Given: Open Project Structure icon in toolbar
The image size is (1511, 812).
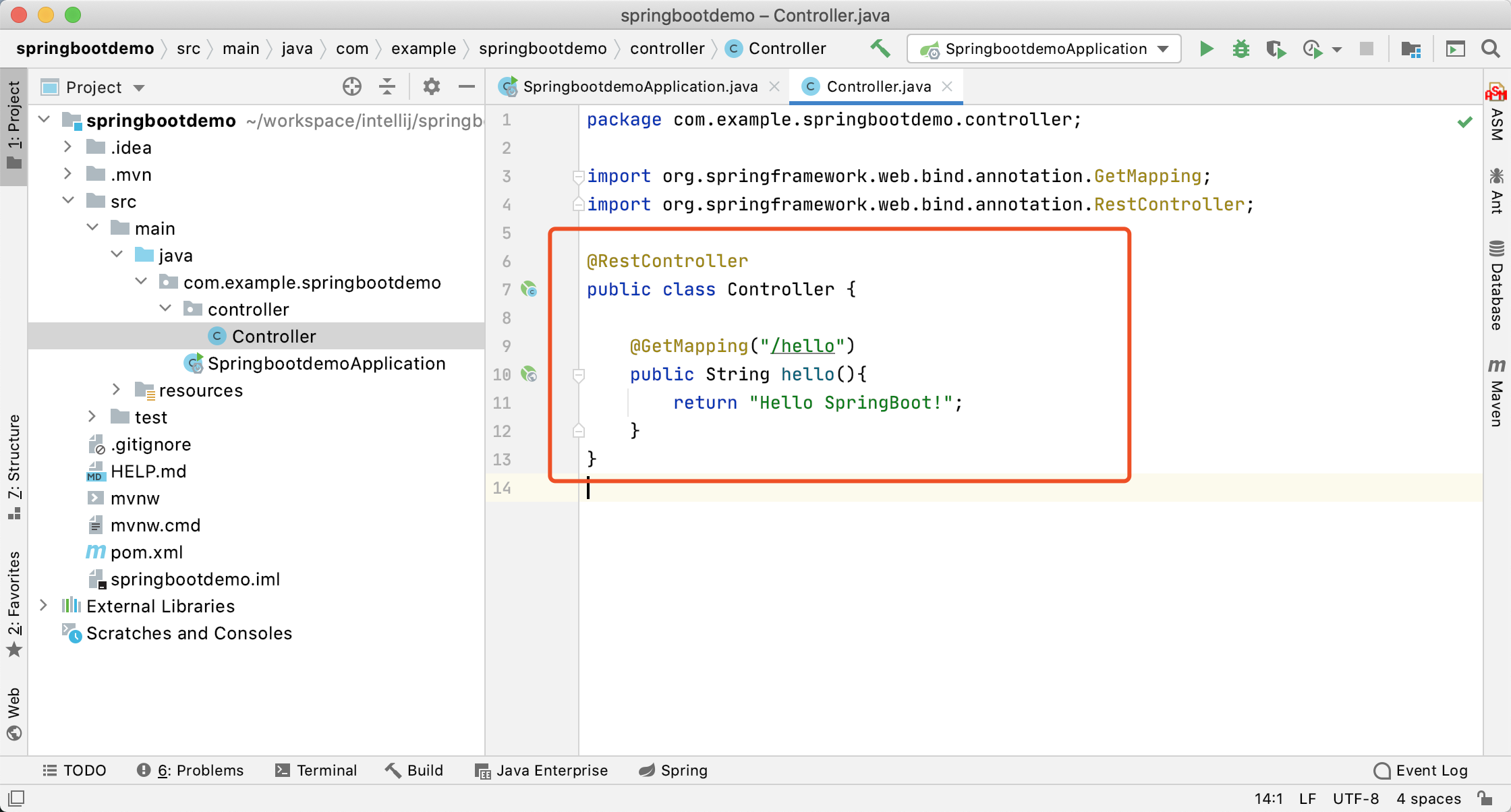Looking at the screenshot, I should 1410,49.
